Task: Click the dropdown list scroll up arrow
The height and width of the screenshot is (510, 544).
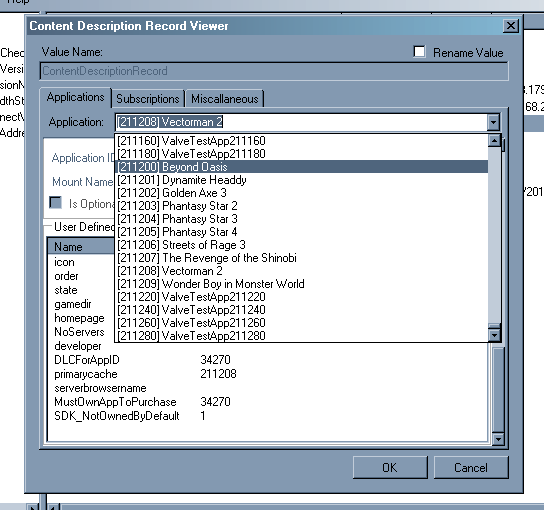Action: click(x=494, y=141)
